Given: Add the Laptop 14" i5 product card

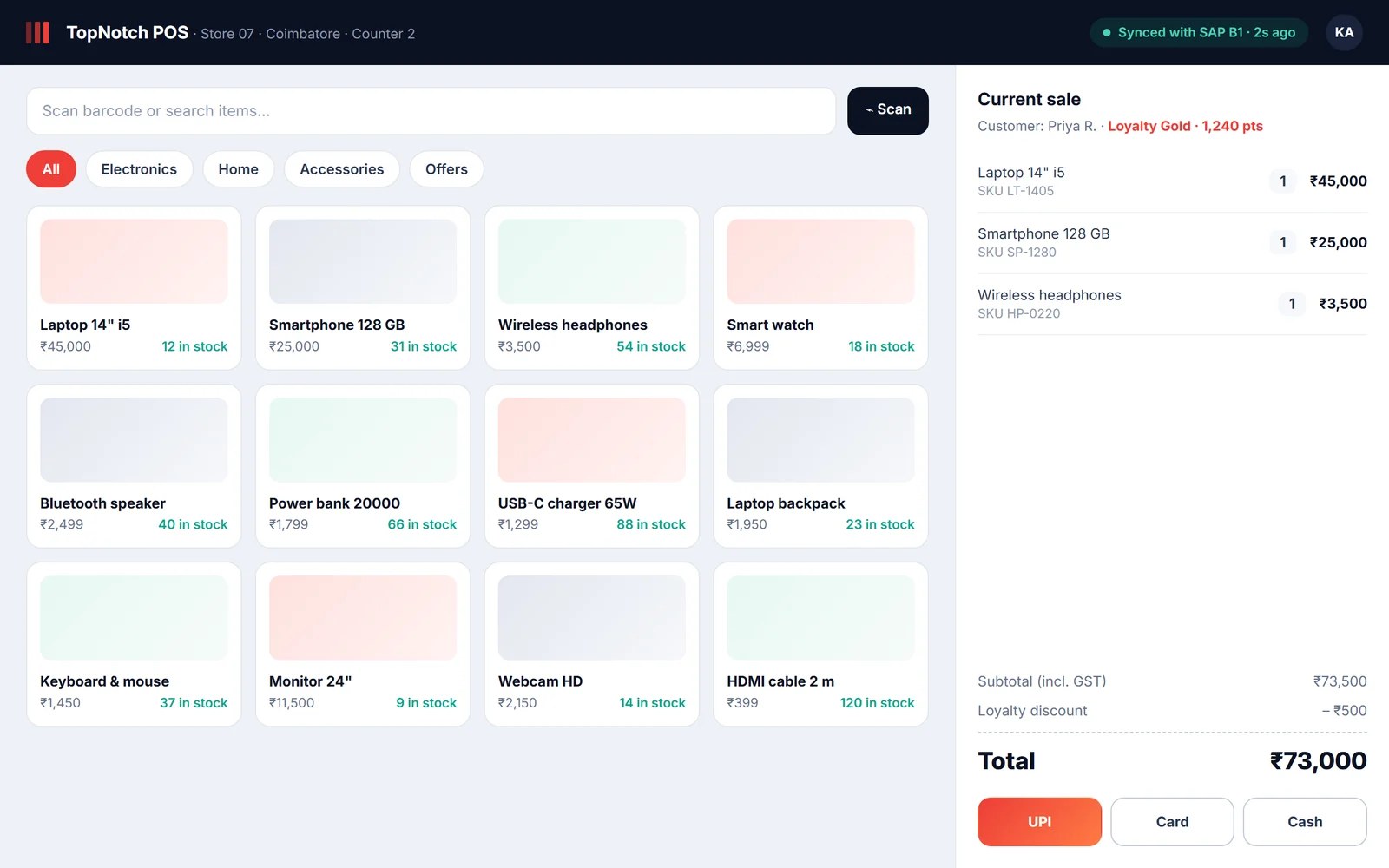Looking at the screenshot, I should click(134, 287).
